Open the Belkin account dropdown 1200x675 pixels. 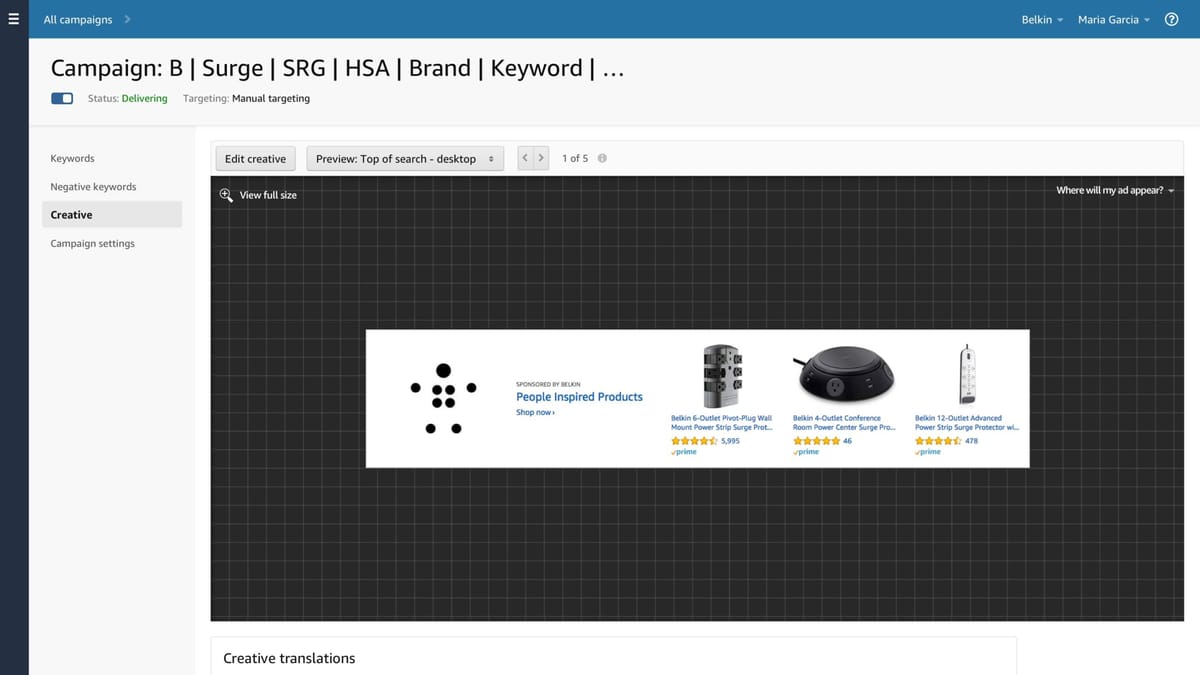click(x=1040, y=19)
